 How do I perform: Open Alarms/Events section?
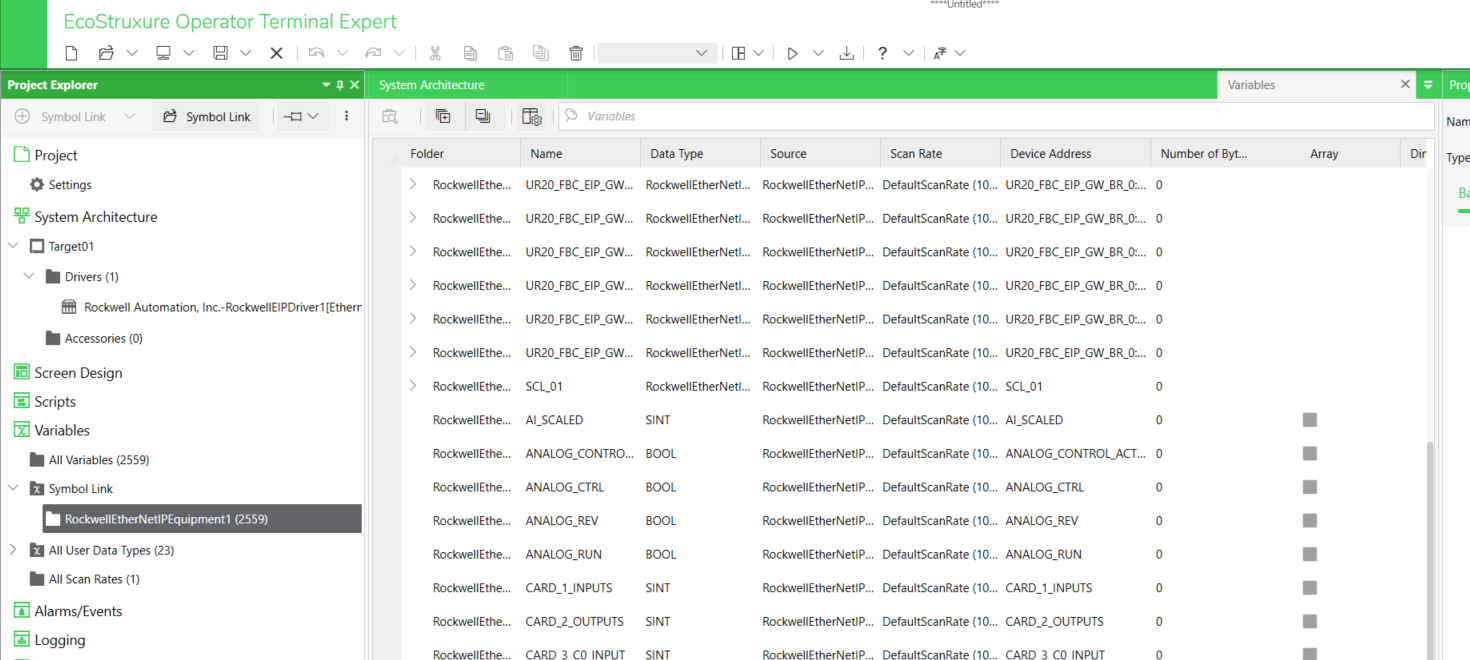[78, 611]
